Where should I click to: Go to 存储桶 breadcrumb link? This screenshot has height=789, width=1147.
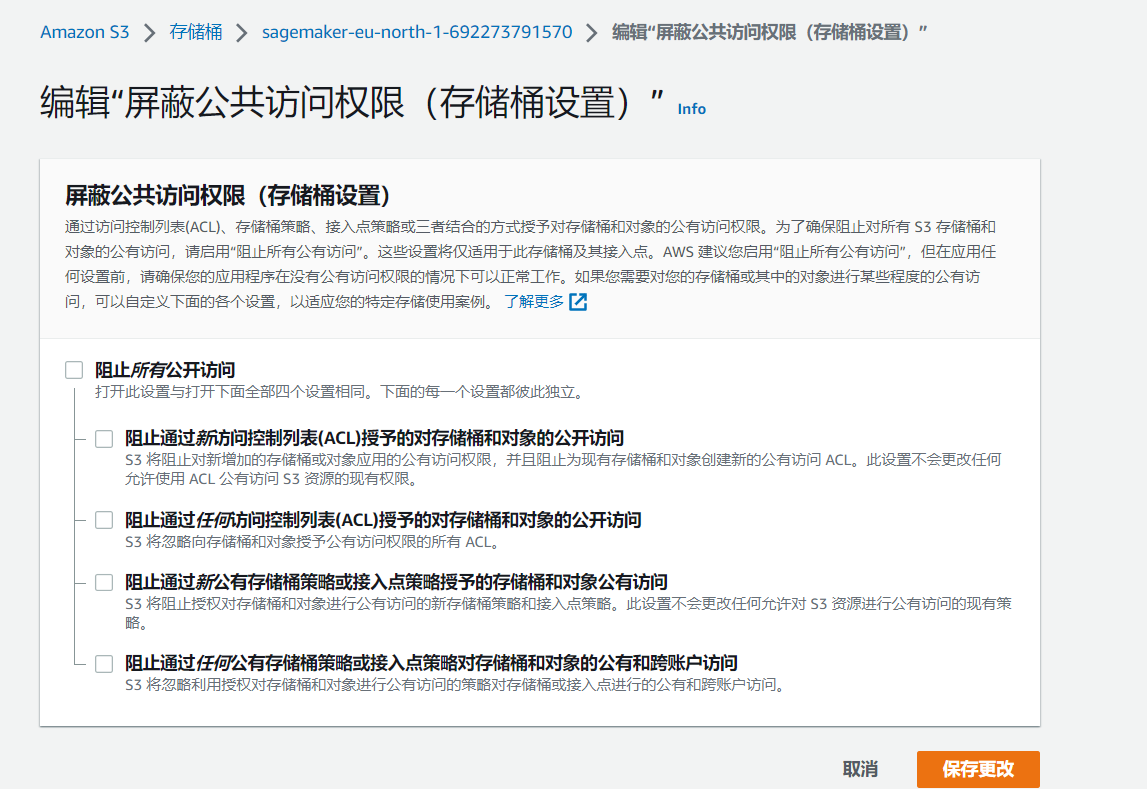[195, 32]
